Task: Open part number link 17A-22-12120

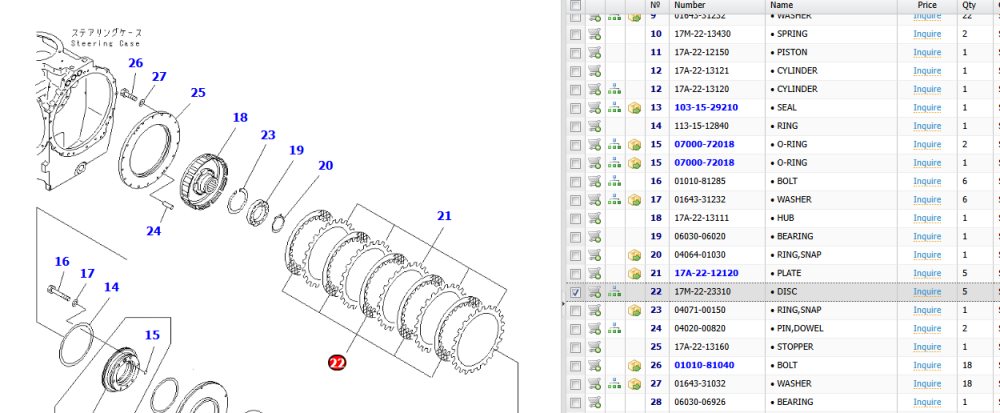Action: point(706,273)
